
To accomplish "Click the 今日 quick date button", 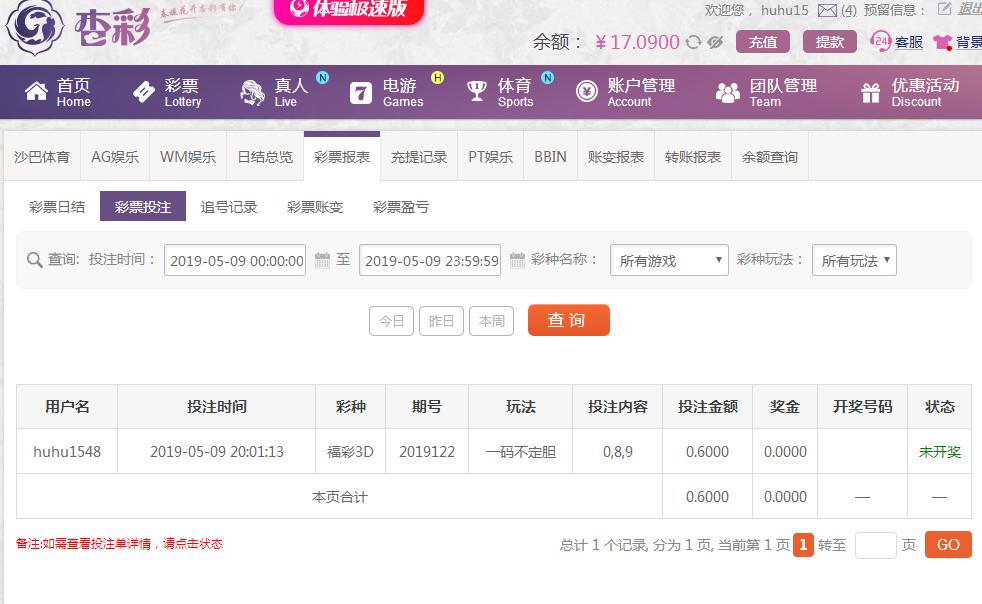I will coord(391,321).
